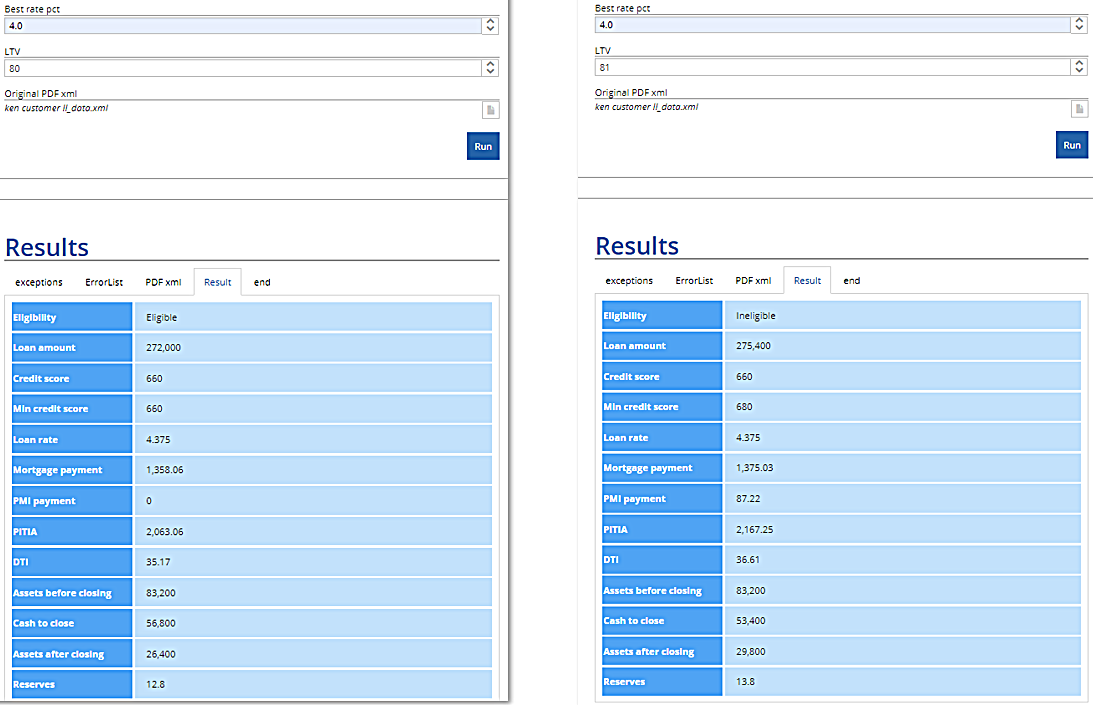1093x705 pixels.
Task: Click the file browse icon beside the left Original PDF xml field
Action: [490, 110]
